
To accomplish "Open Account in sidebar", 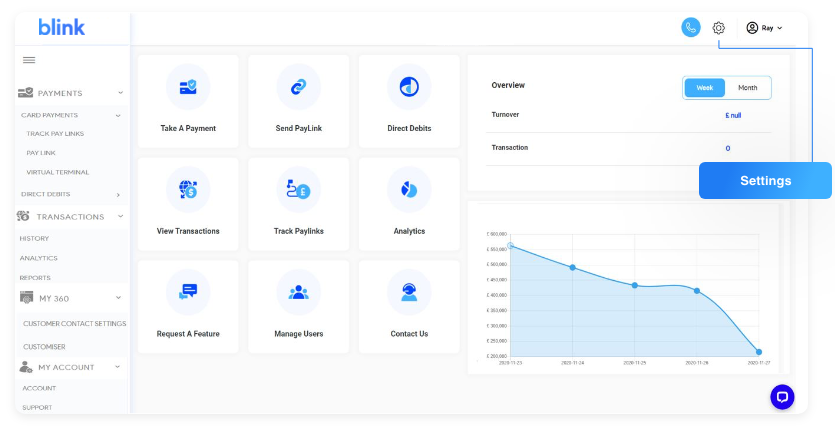I will click(x=39, y=388).
